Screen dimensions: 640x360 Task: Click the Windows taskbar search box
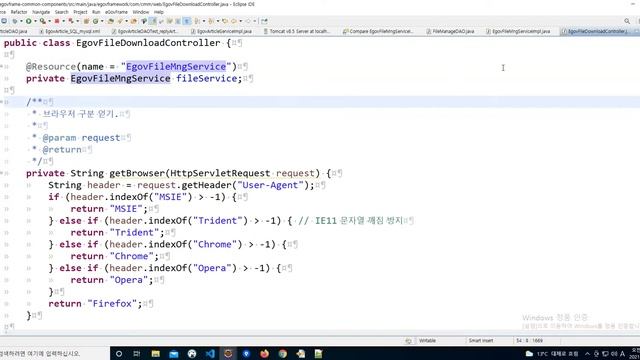[x=54, y=353]
